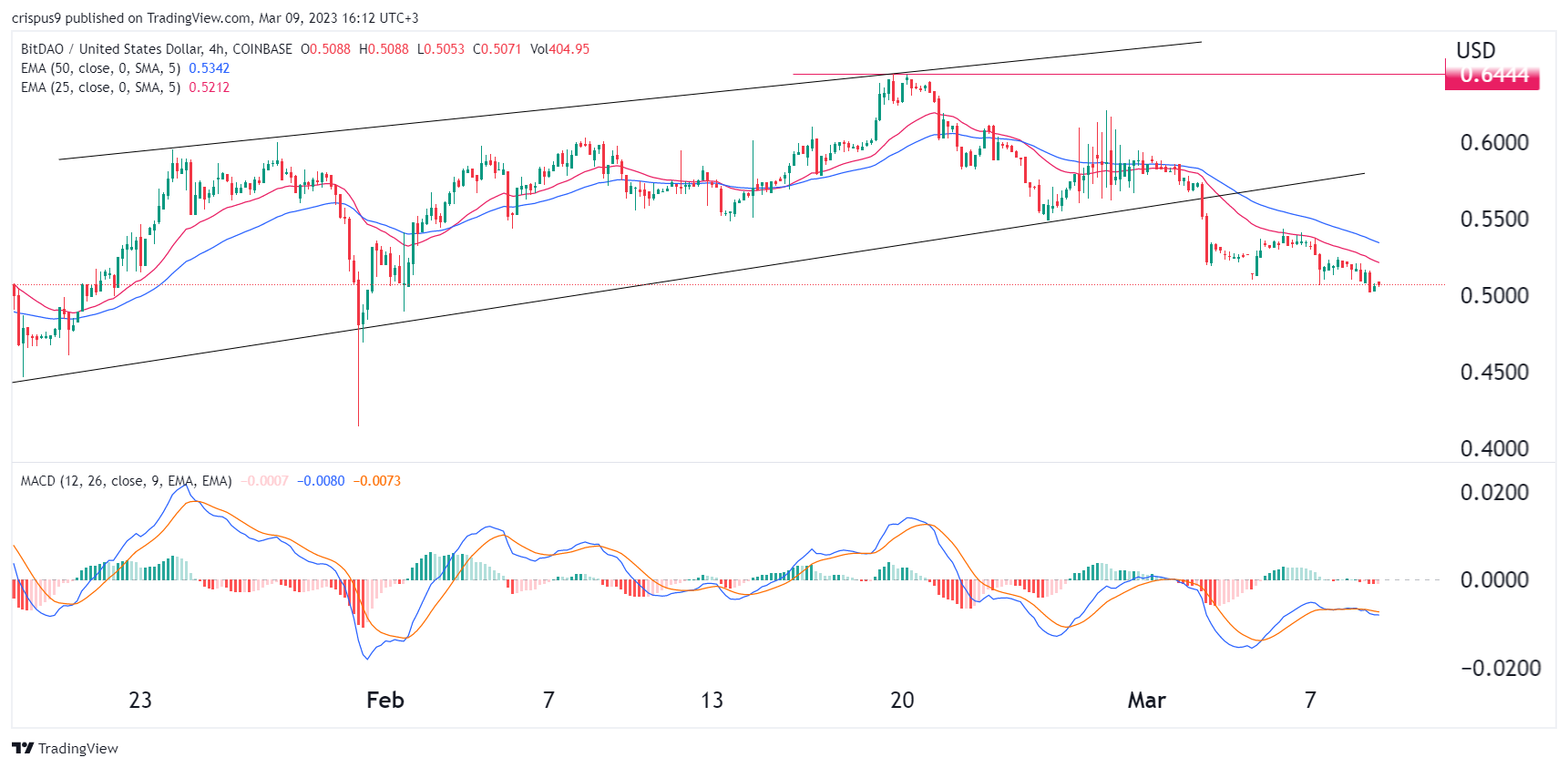
Task: Click the 0.4000 price axis label
Action: 1494,449
